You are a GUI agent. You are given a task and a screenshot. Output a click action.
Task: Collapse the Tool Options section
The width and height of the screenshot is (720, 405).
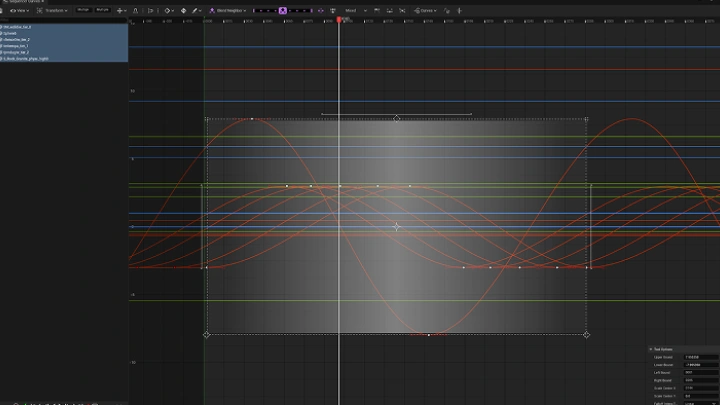coord(651,349)
